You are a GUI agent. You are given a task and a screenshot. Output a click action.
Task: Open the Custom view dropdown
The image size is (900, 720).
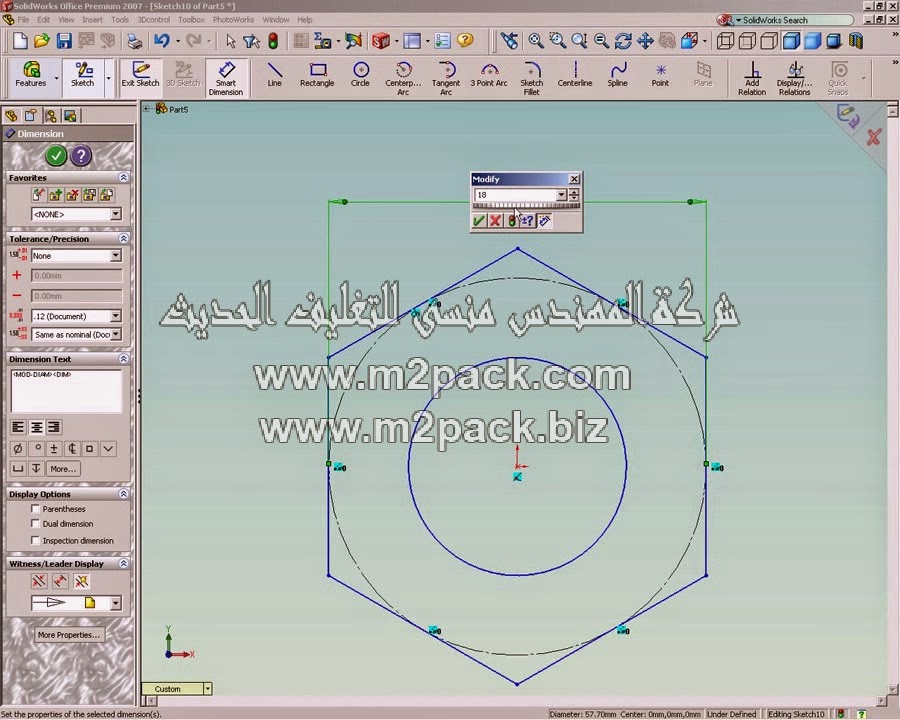click(207, 688)
